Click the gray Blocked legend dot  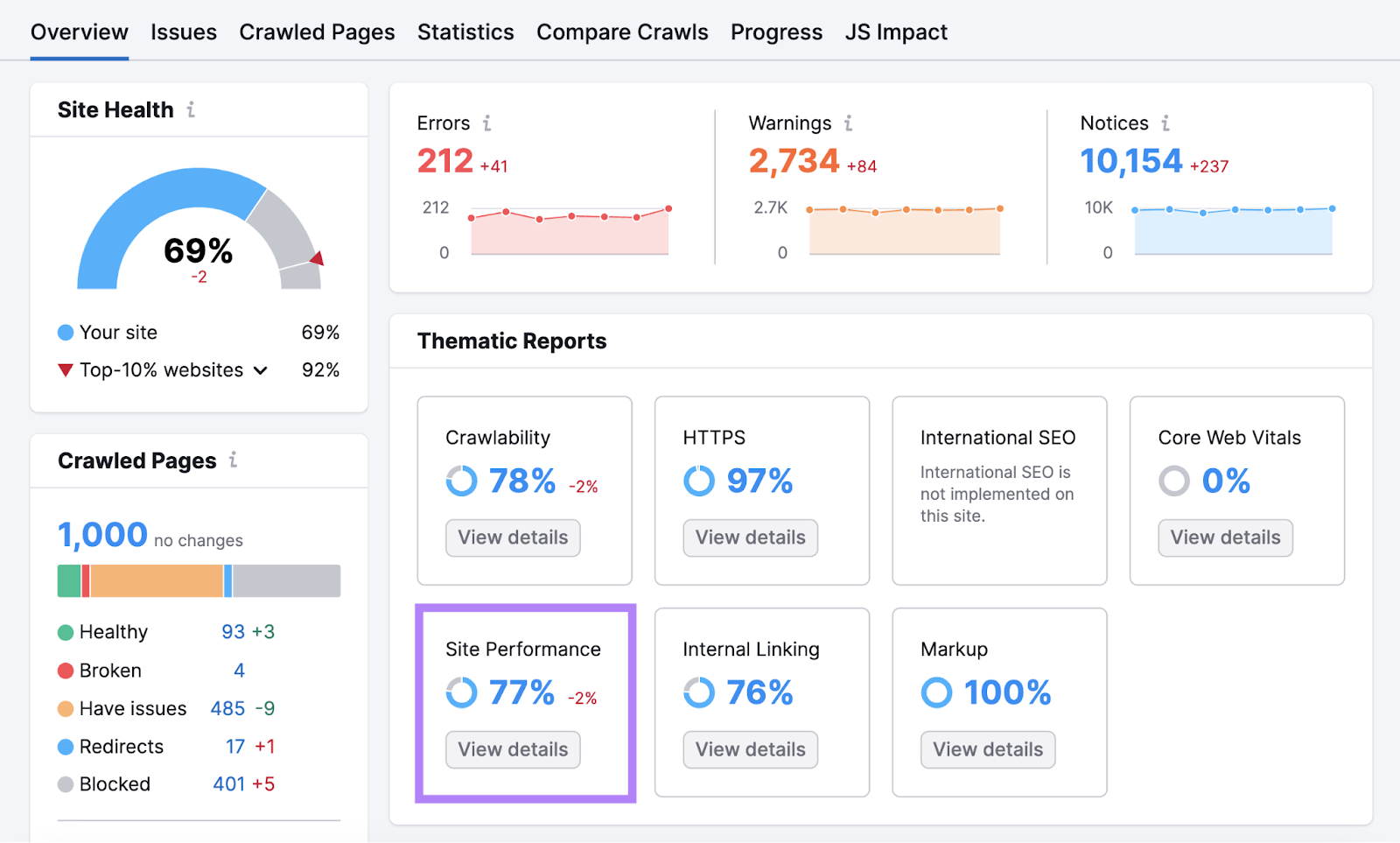66,784
